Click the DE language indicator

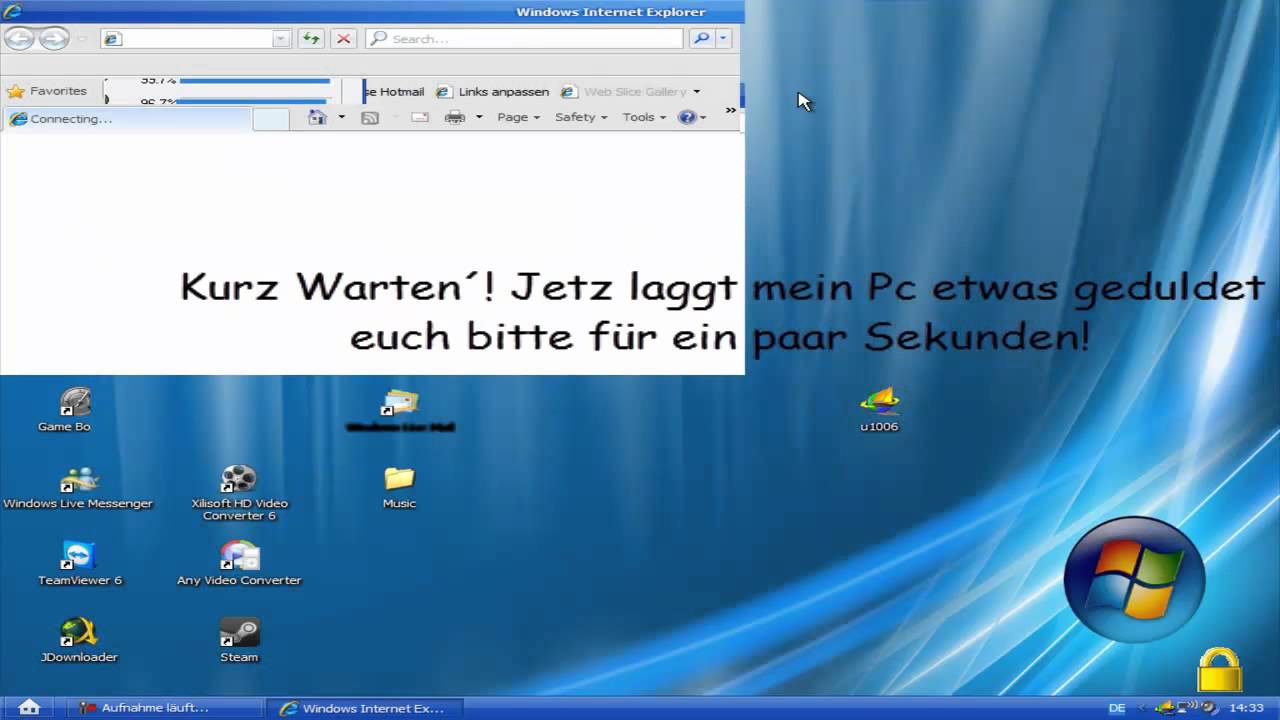[x=1117, y=708]
